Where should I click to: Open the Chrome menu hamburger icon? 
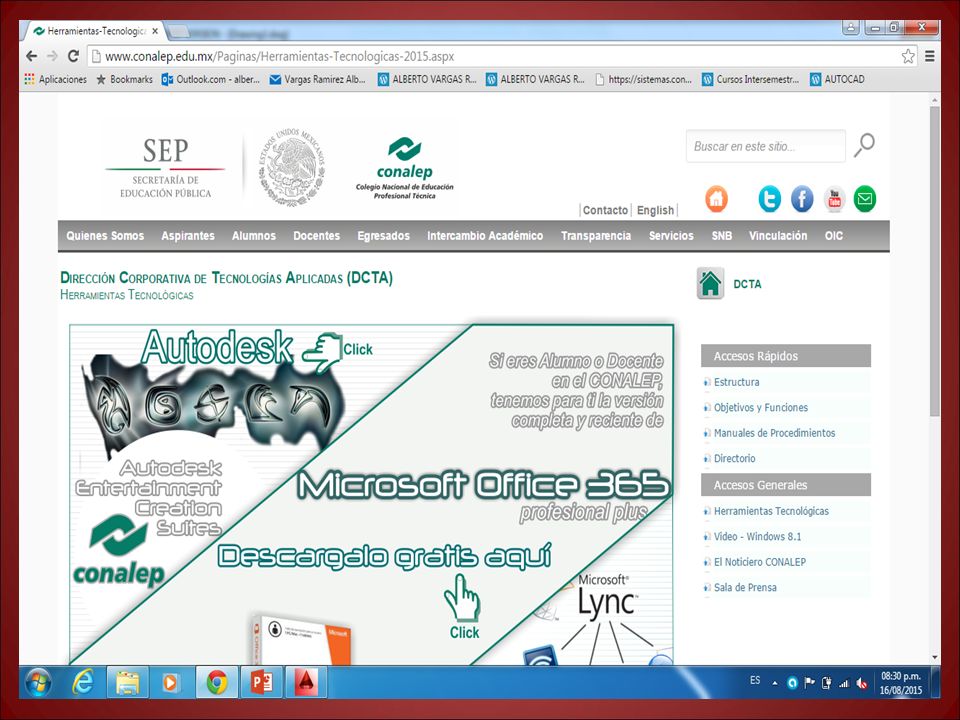point(929,56)
